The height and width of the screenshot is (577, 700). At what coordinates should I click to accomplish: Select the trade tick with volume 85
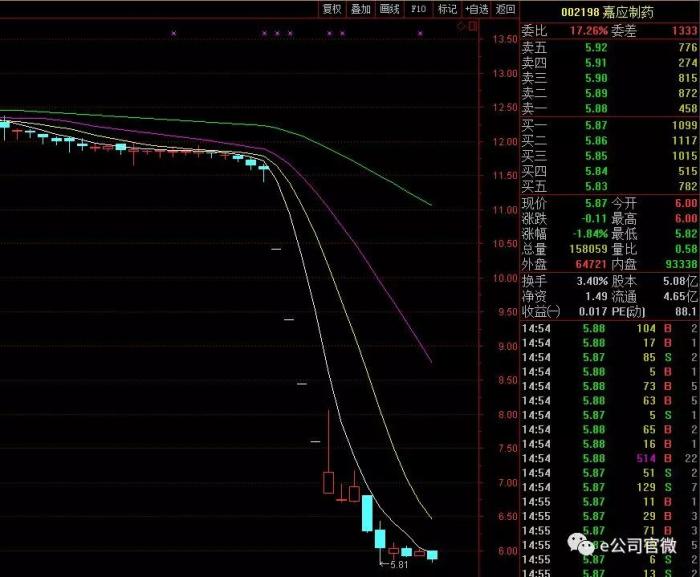pos(610,357)
